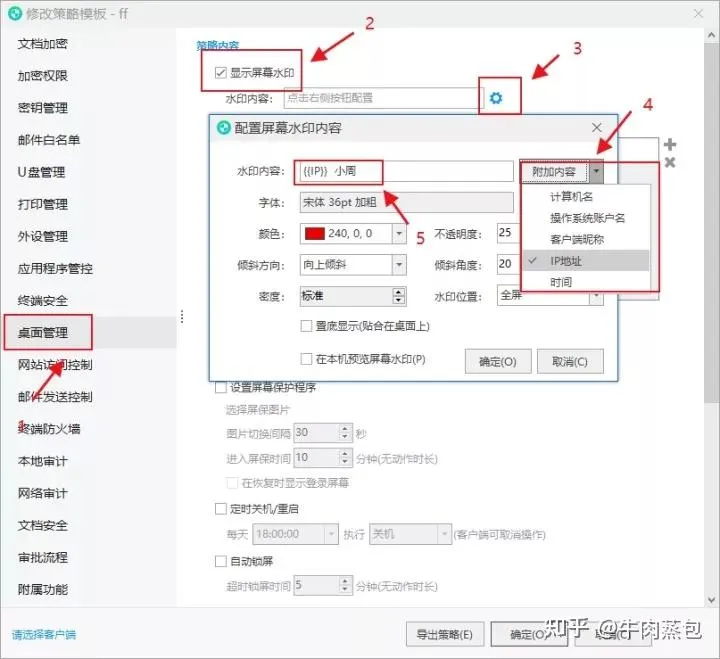The height and width of the screenshot is (659, 720).
Task: Click the red color swatch 240, 0, 0
Action: tap(315, 234)
